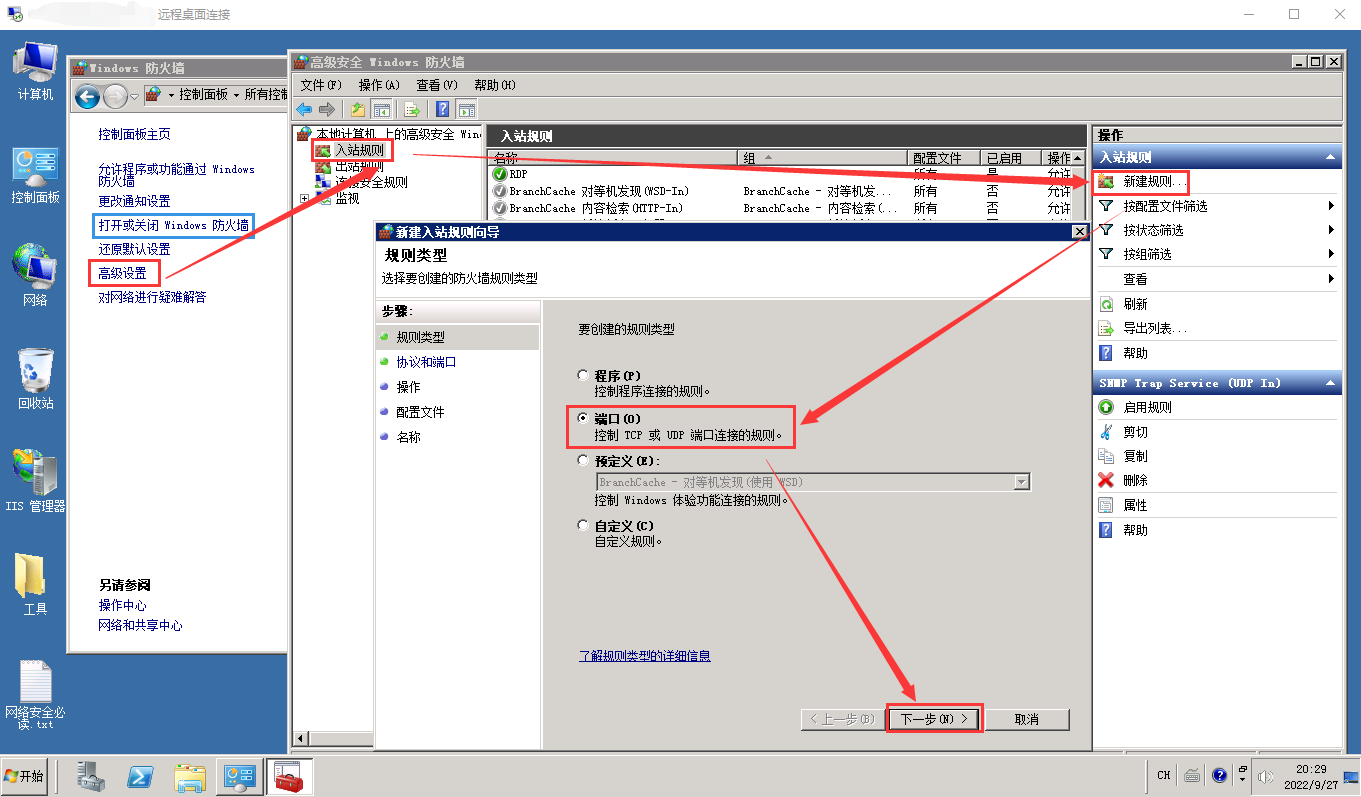Click the 导出列表 toolbar icon
The width and height of the screenshot is (1361, 797).
(411, 109)
